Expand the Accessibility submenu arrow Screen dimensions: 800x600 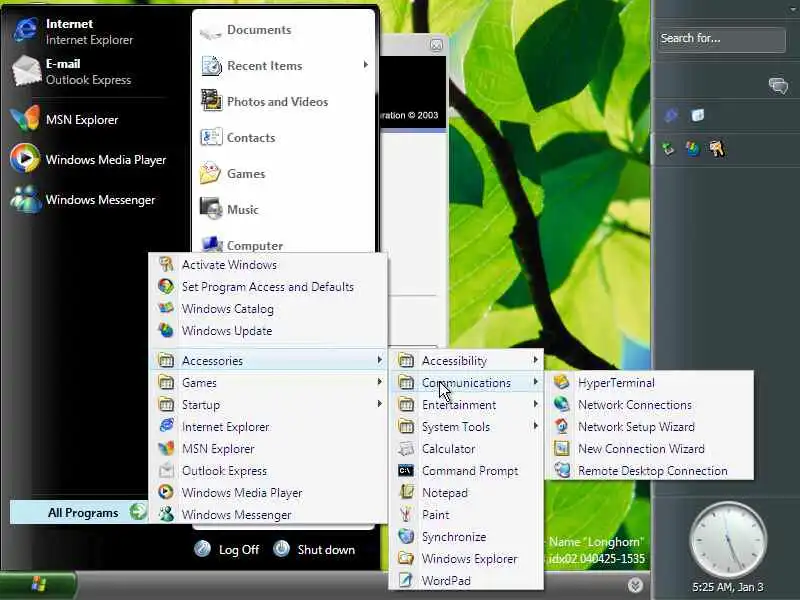coord(535,360)
